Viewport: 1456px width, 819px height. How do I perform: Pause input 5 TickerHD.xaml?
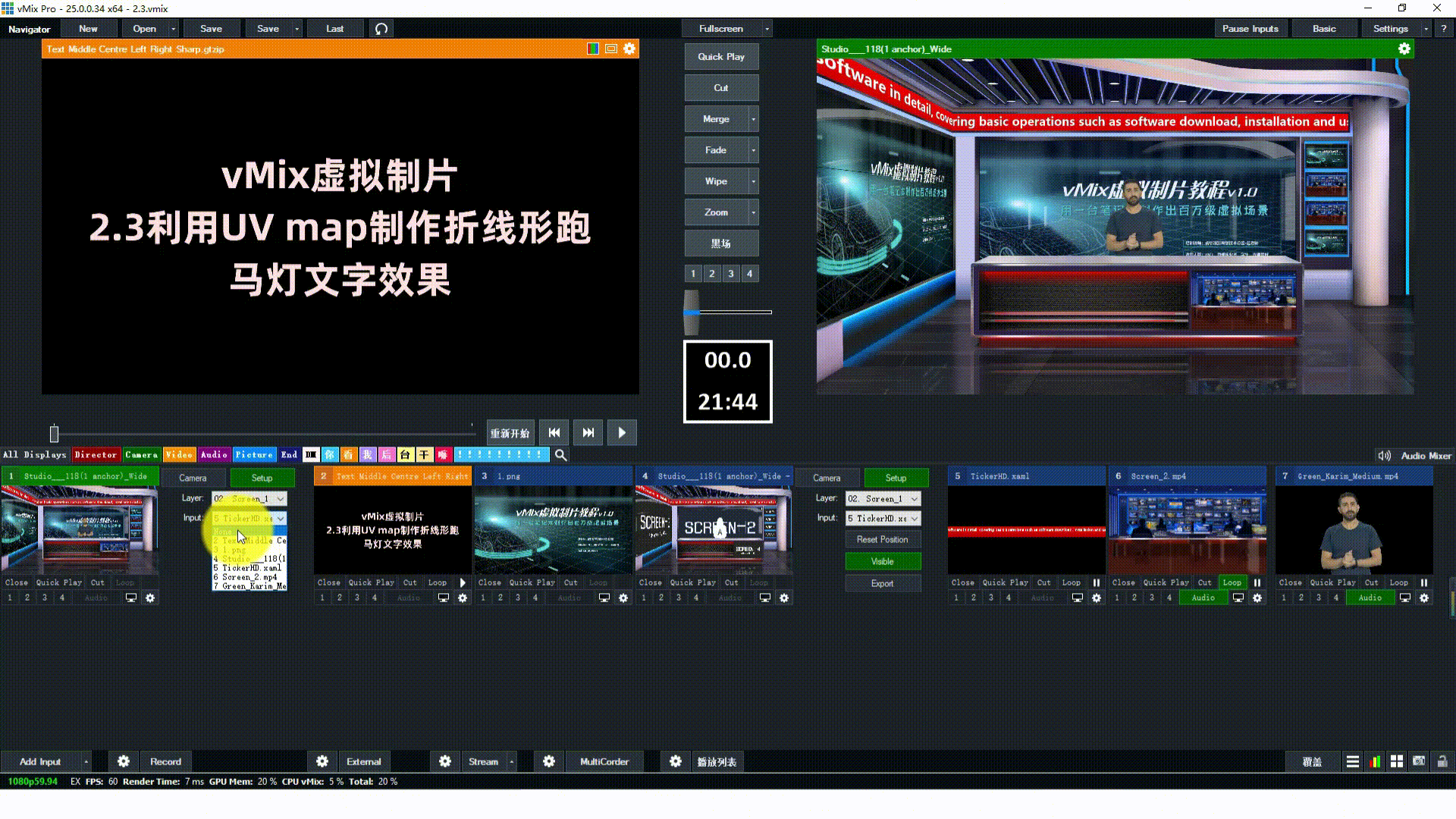tap(1097, 583)
